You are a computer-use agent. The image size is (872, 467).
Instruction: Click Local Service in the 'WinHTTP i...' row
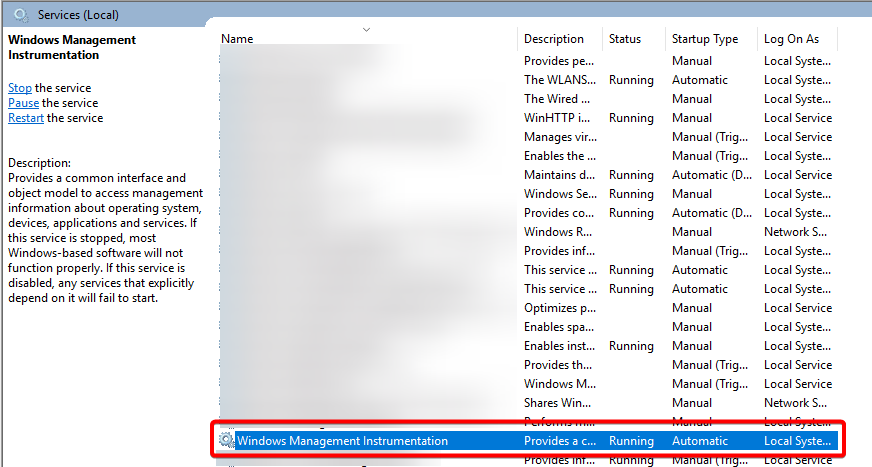tap(798, 118)
